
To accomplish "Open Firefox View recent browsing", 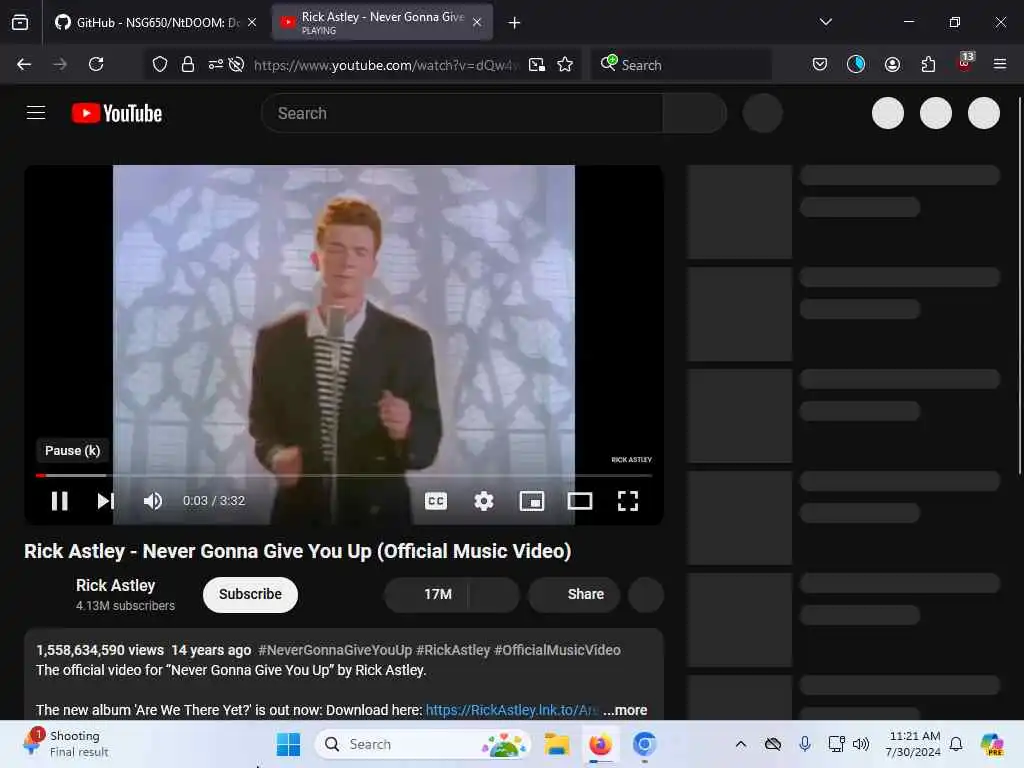I will 20,23.
